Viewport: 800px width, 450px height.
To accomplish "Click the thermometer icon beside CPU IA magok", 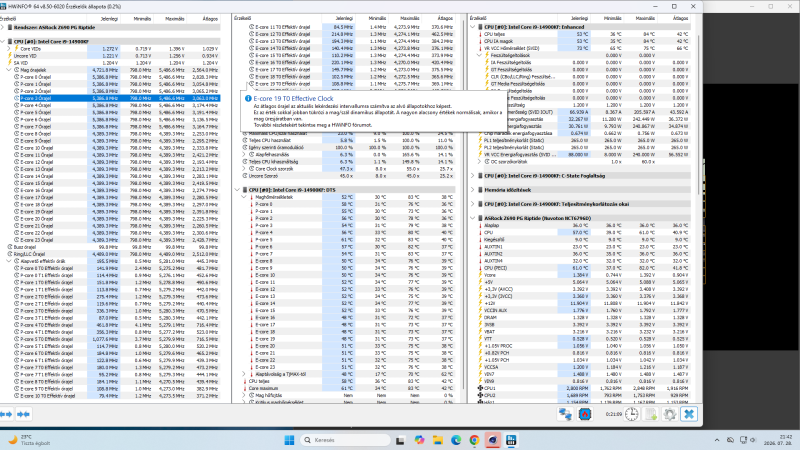I will (x=480, y=41).
